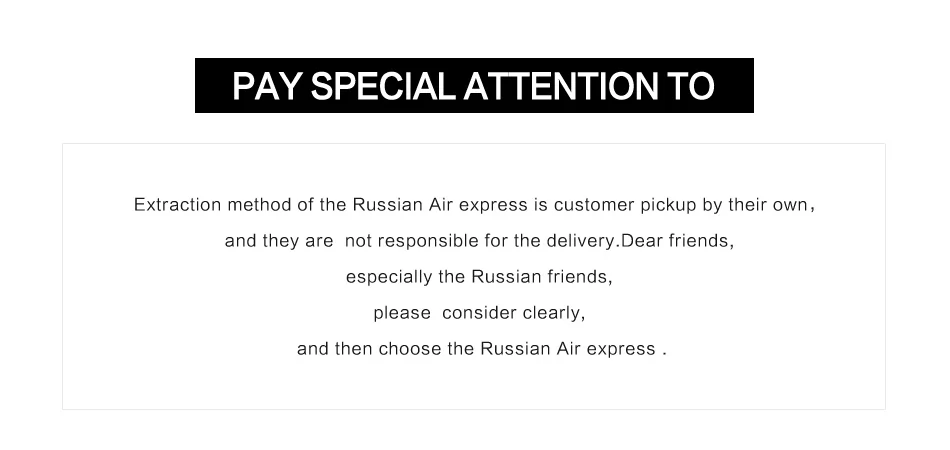Image resolution: width=950 pixels, height=450 pixels.
Task: Click 'customer pickup by their own' text
Action: pos(680,205)
